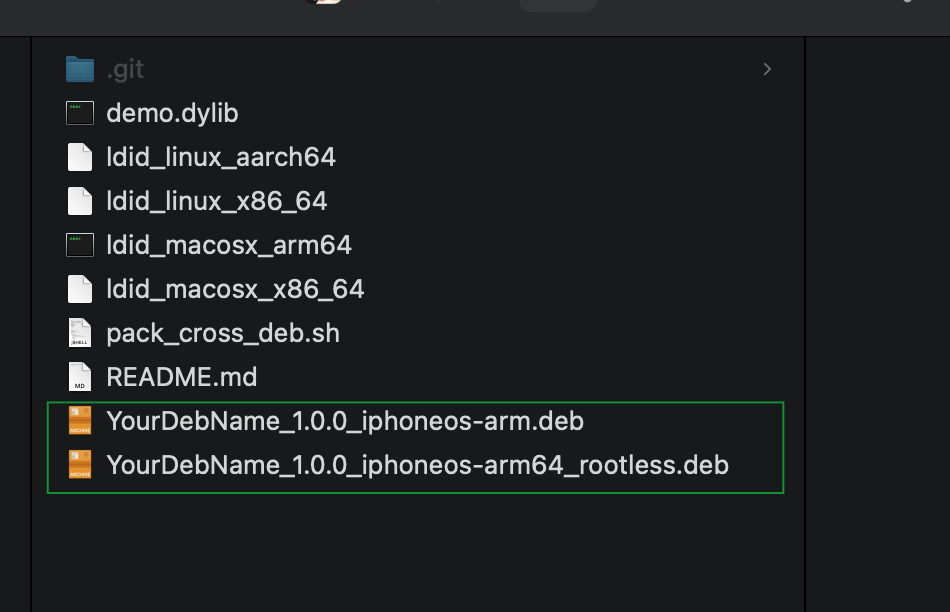Click the archive icon for the arm deb package

[79, 420]
